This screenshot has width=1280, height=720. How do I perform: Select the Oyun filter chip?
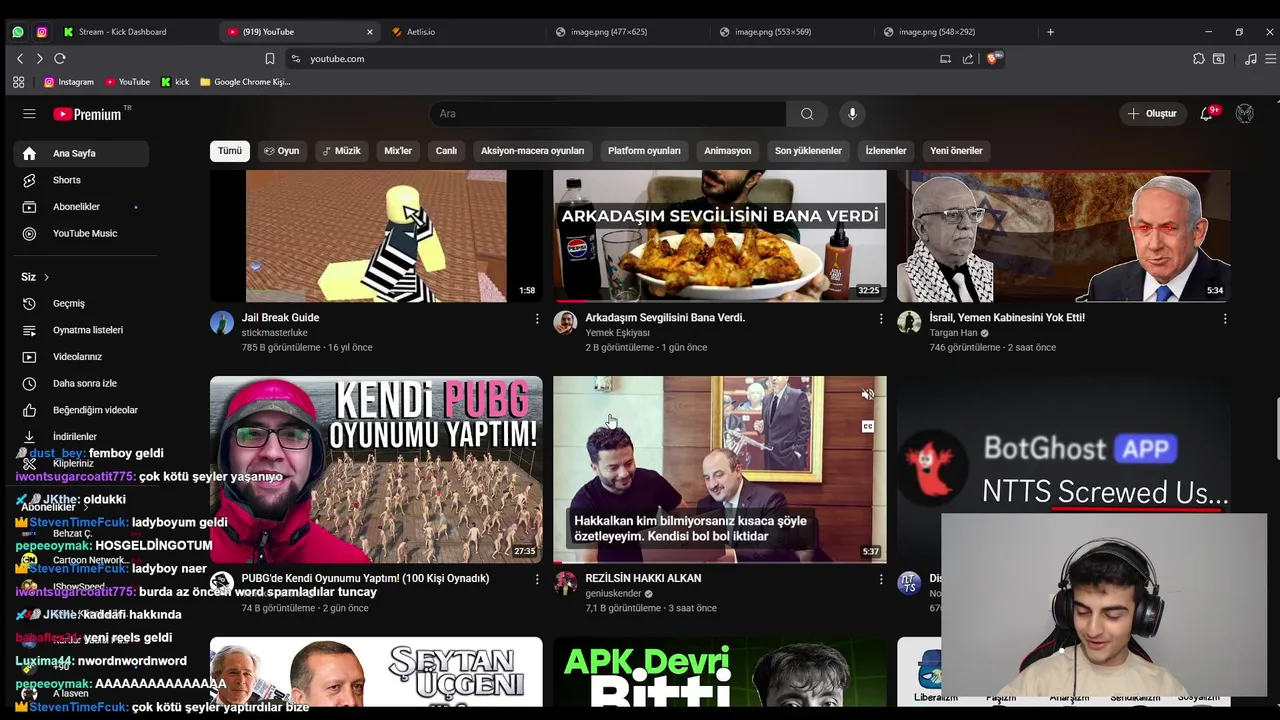coord(282,151)
